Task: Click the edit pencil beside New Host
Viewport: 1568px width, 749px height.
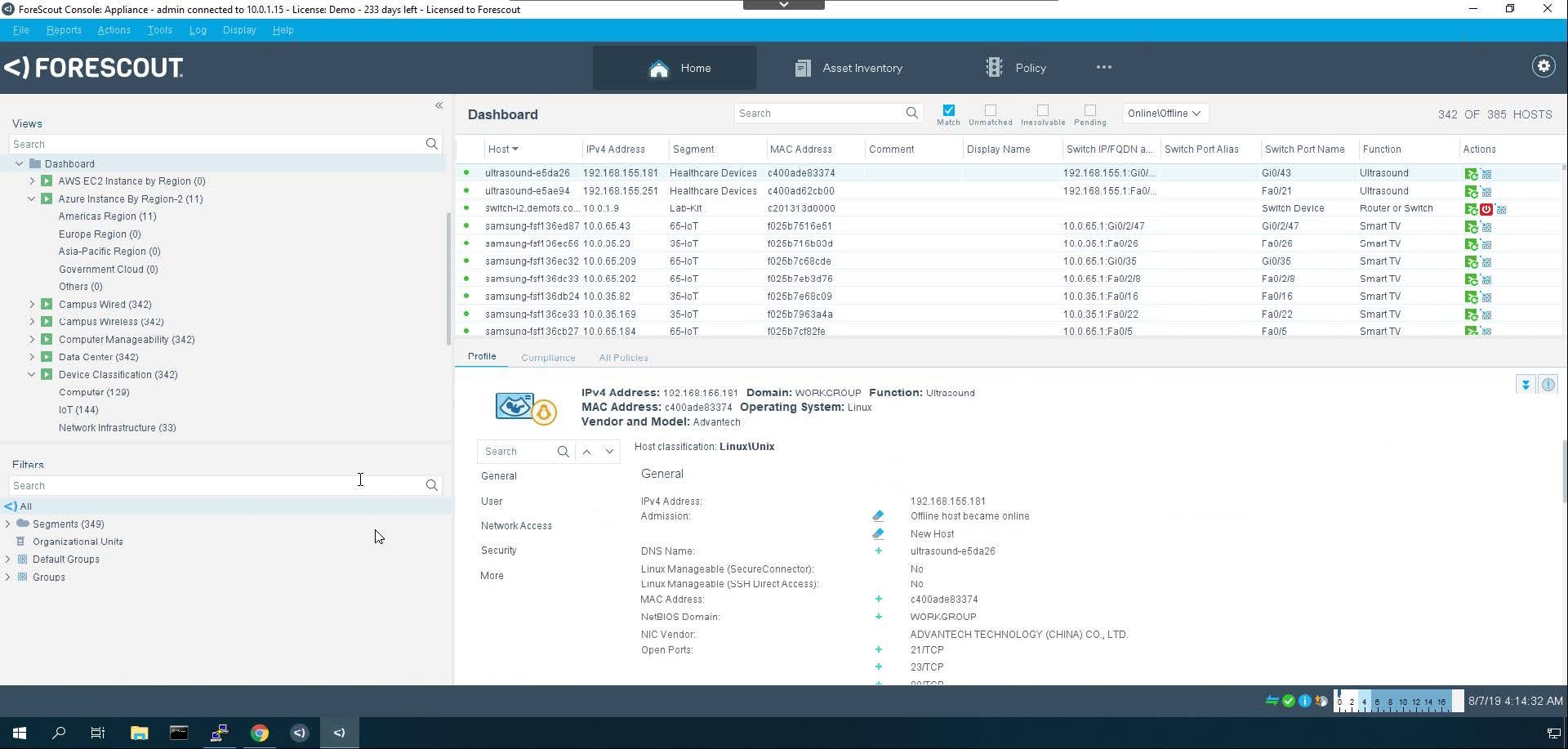Action: click(878, 534)
